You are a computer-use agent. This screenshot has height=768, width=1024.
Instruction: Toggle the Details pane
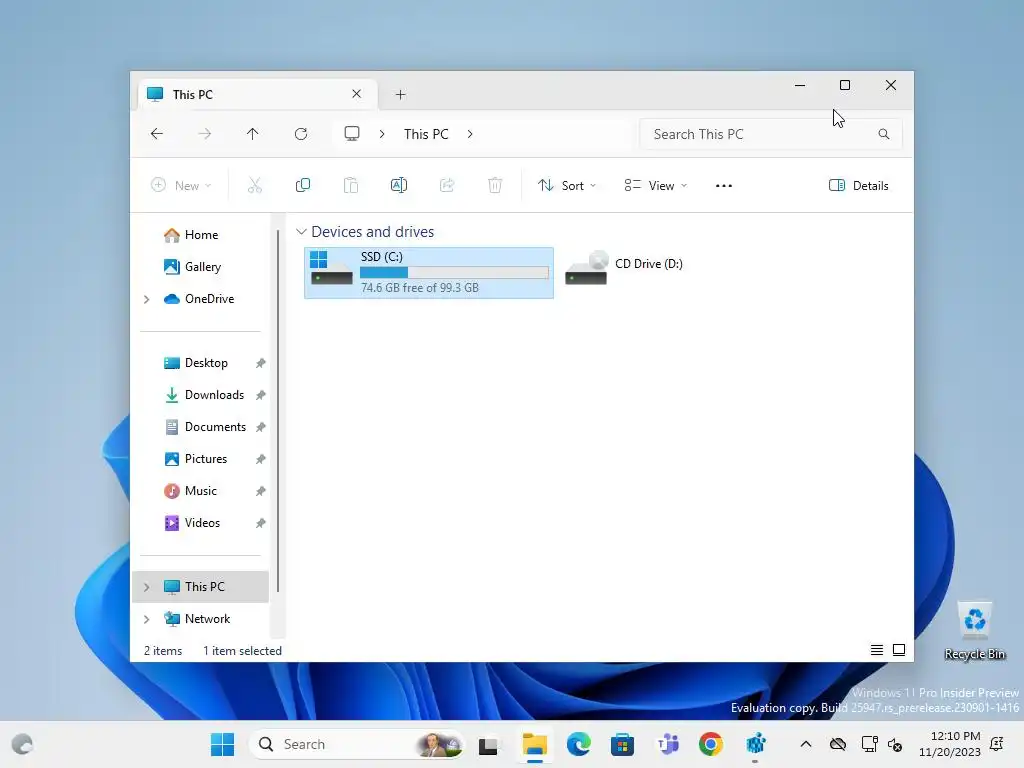[858, 185]
